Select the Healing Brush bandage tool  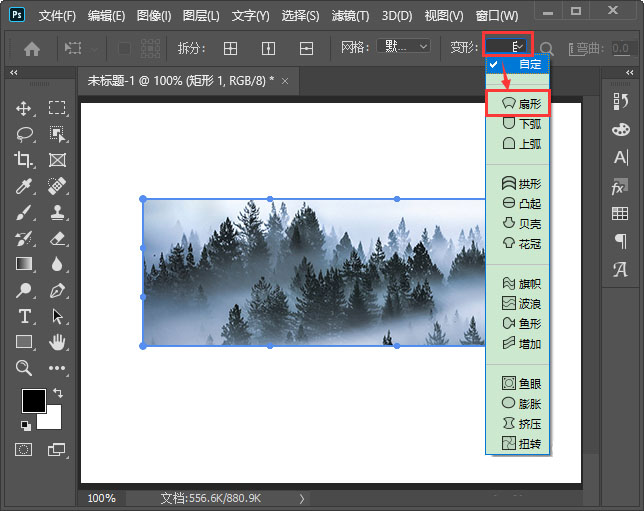(x=57, y=186)
